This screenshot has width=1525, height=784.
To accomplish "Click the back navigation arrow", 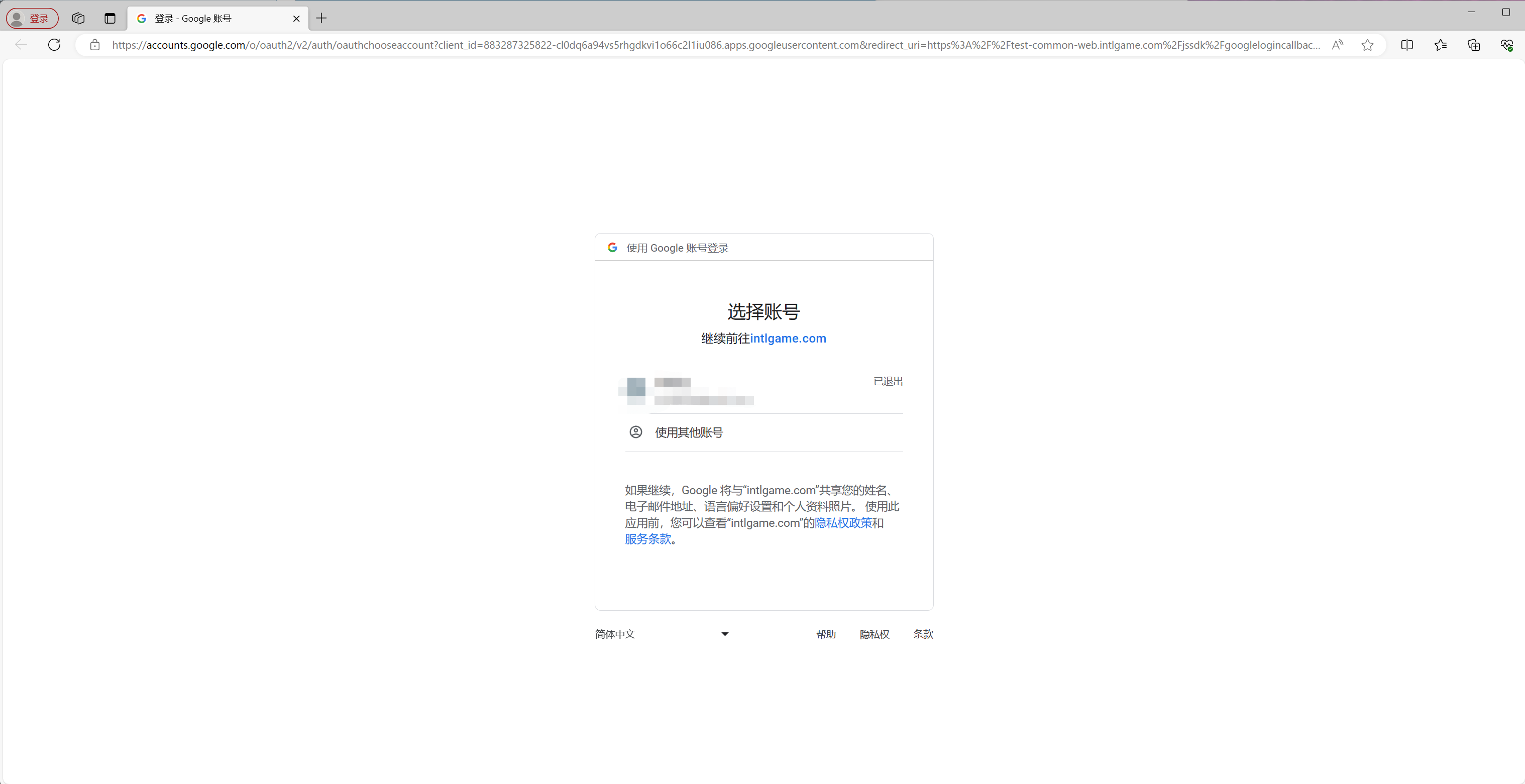I will coord(21,44).
